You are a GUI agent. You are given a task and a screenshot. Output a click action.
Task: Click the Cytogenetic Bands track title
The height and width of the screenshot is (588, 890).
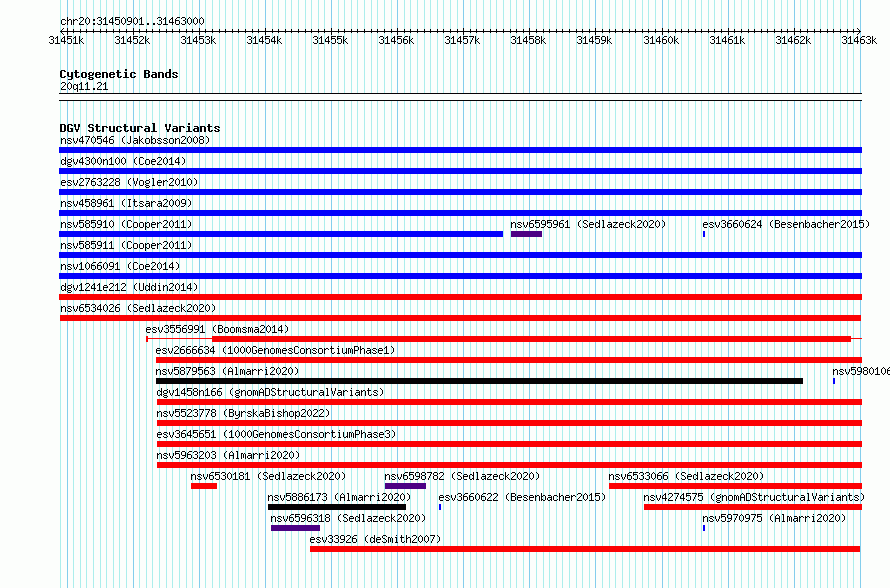coord(119,74)
